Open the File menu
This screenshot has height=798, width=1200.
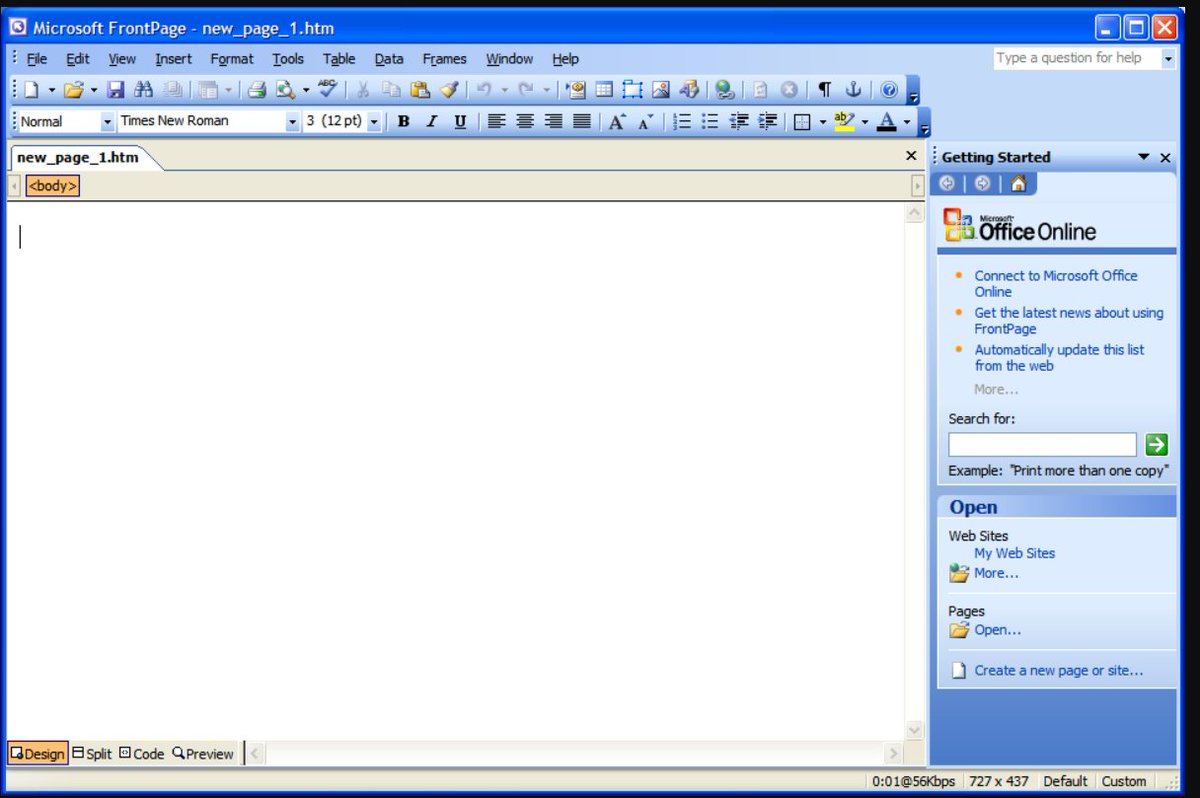pyautogui.click(x=37, y=59)
